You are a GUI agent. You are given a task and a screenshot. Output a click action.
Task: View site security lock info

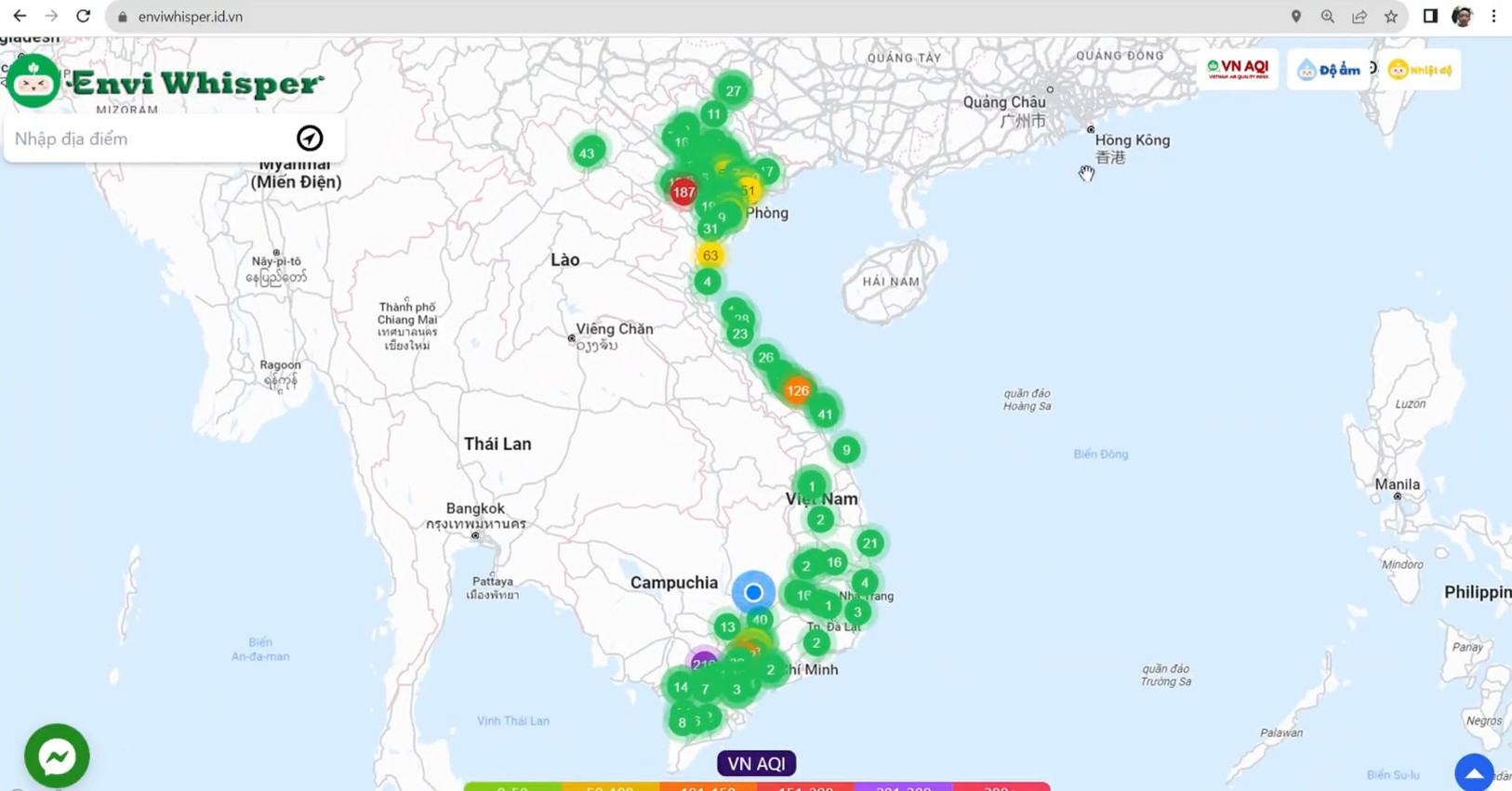pyautogui.click(x=122, y=17)
